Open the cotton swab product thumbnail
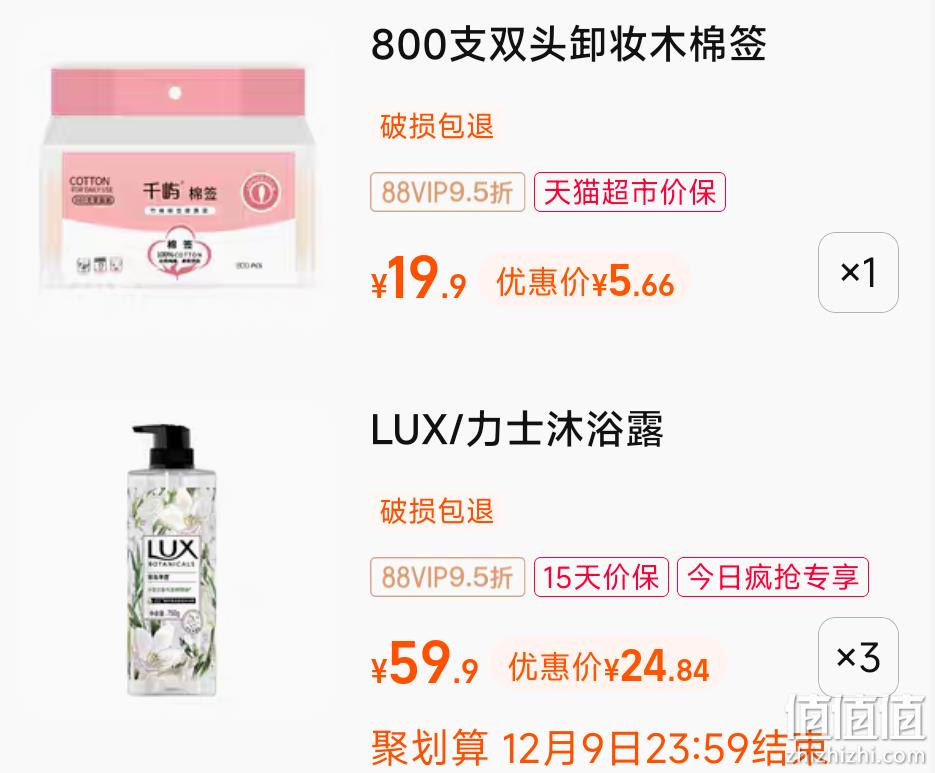 175,179
